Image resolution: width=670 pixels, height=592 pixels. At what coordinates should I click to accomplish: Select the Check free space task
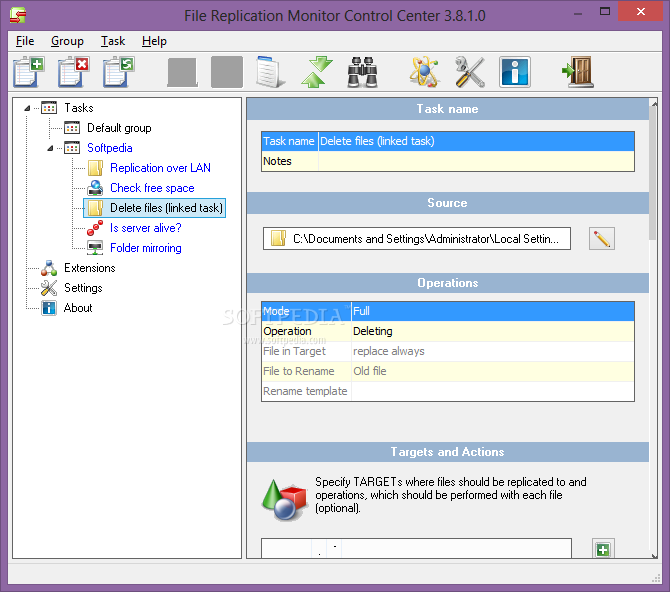(x=152, y=188)
